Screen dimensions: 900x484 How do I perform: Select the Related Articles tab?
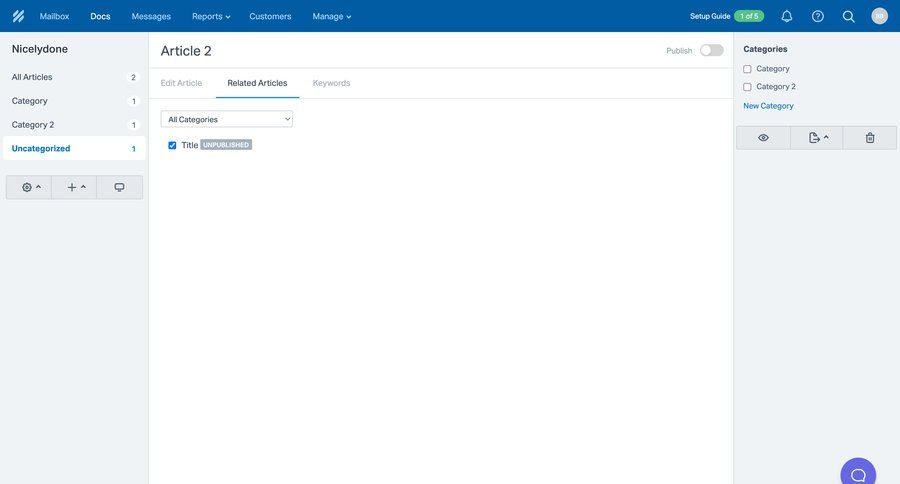(257, 83)
